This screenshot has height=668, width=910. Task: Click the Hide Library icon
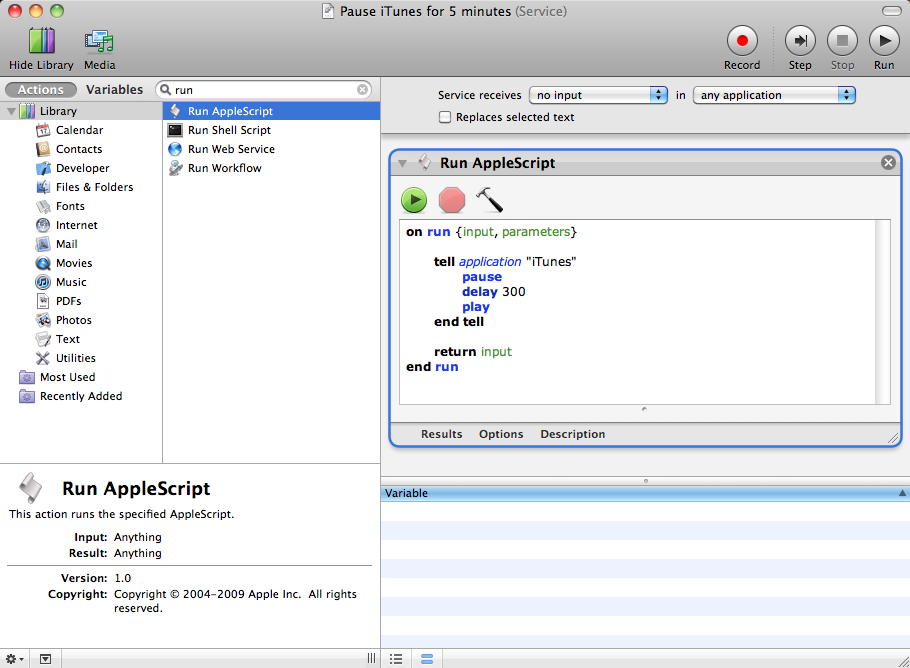pos(41,42)
